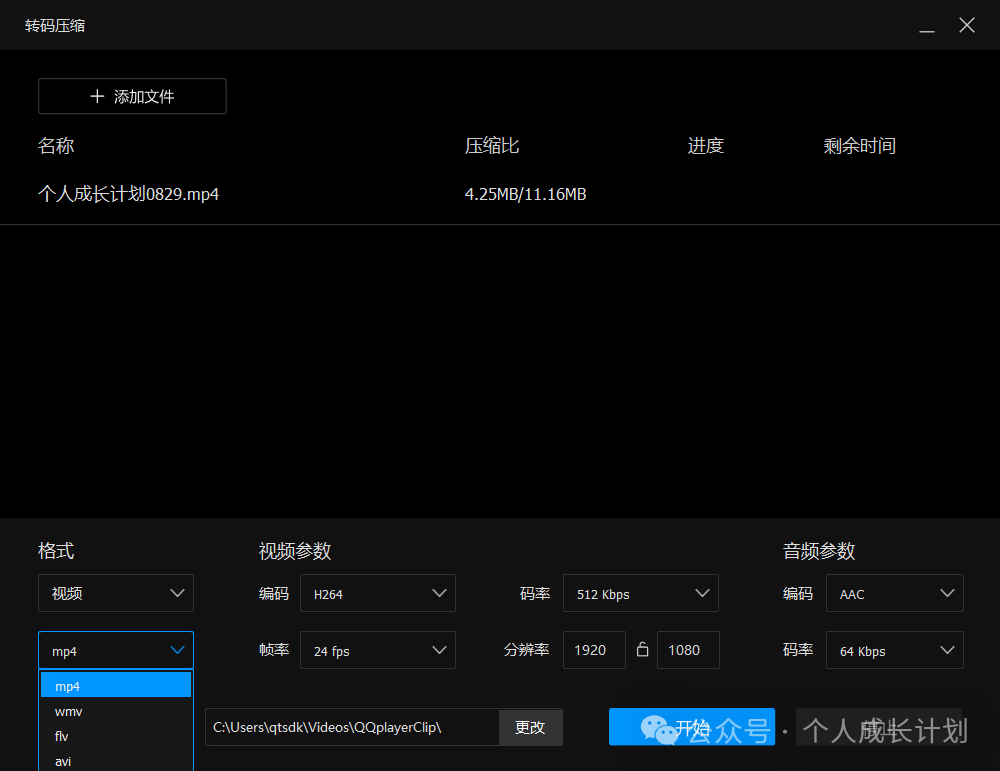
Task: Close the 转码压缩 window
Action: (x=967, y=25)
